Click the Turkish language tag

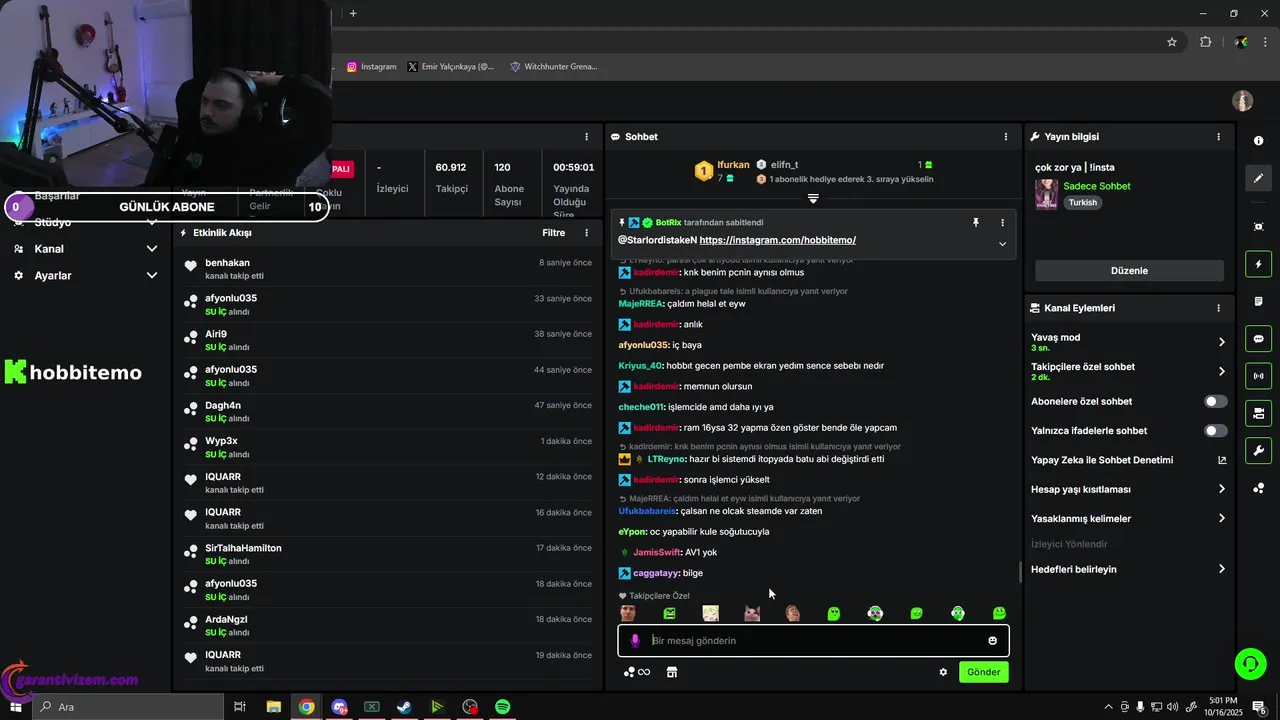(1082, 203)
